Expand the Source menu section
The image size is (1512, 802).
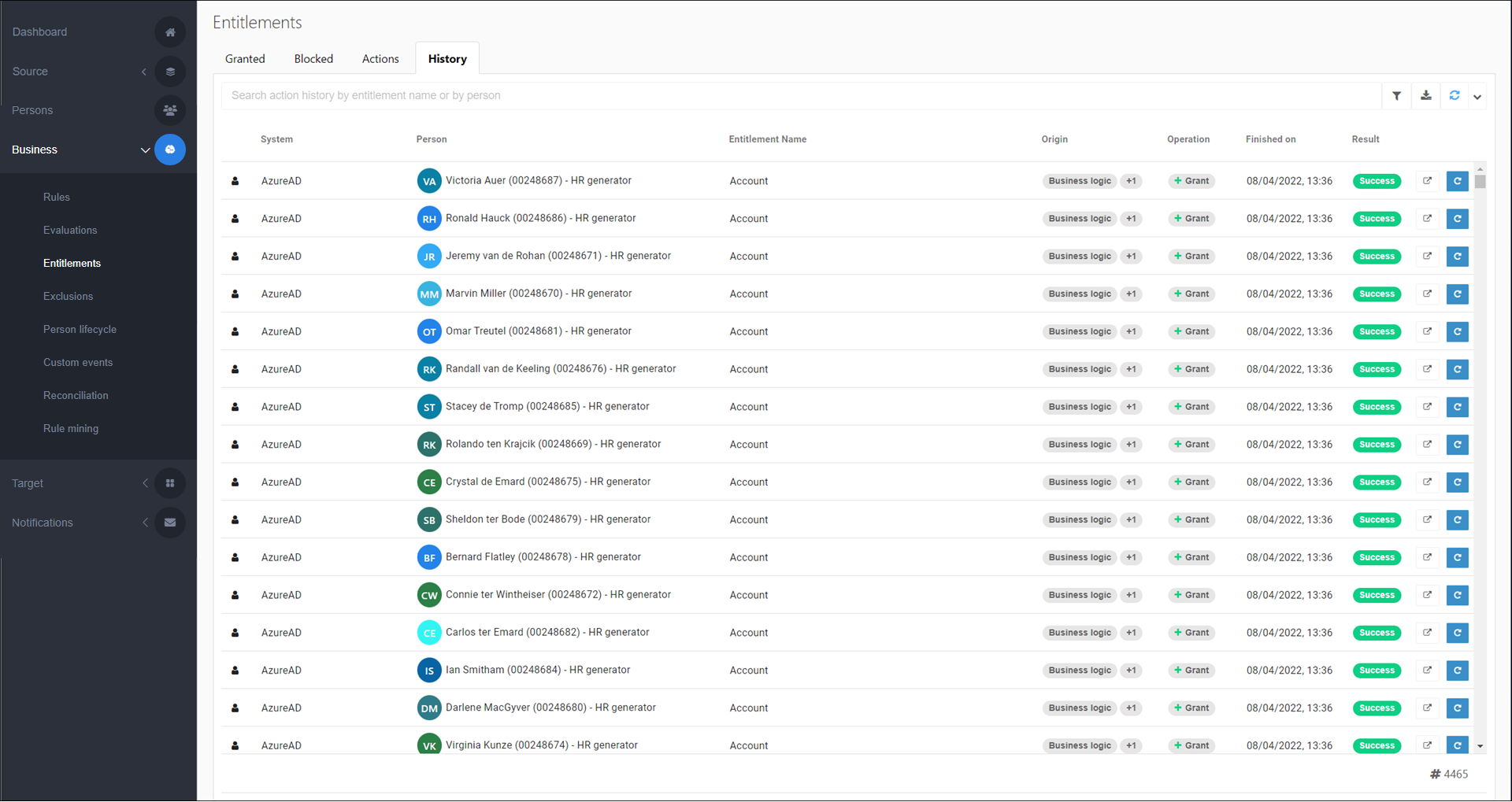(x=144, y=72)
